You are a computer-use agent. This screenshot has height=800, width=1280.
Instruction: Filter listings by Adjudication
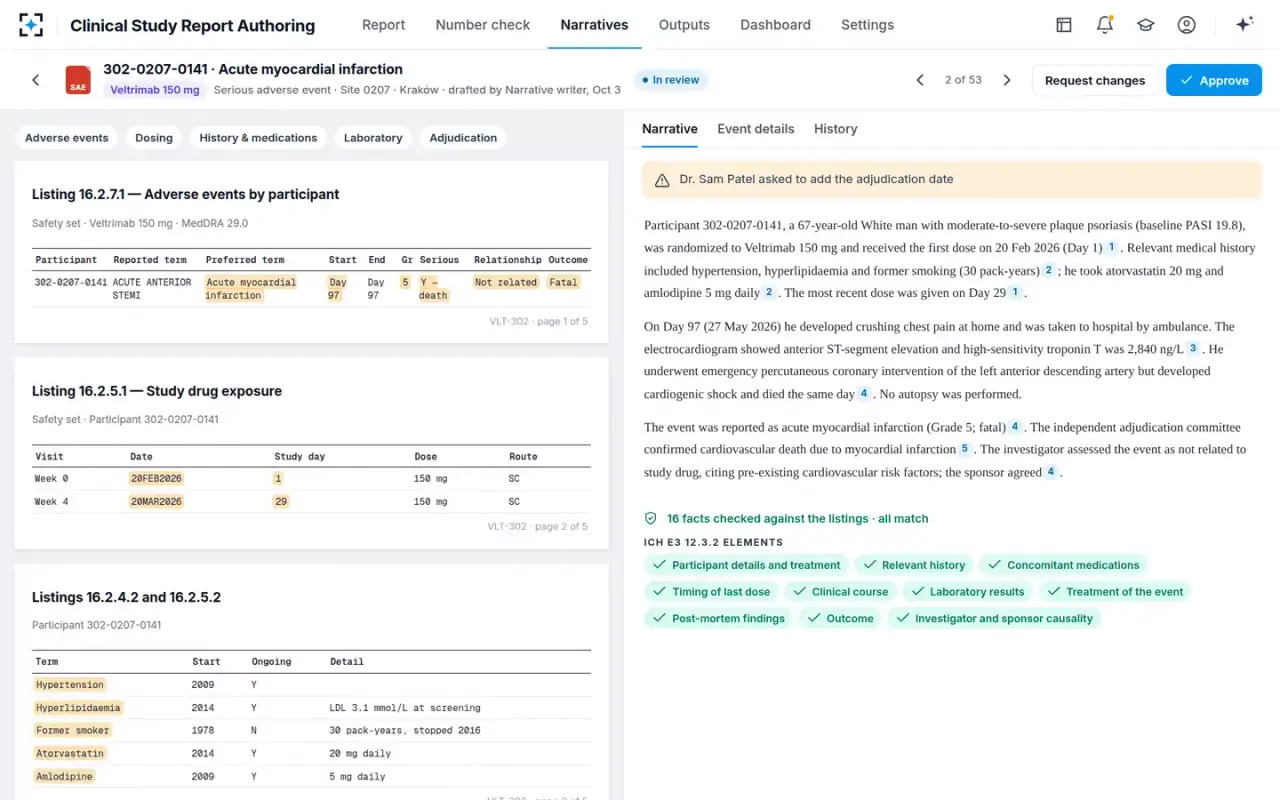[463, 138]
